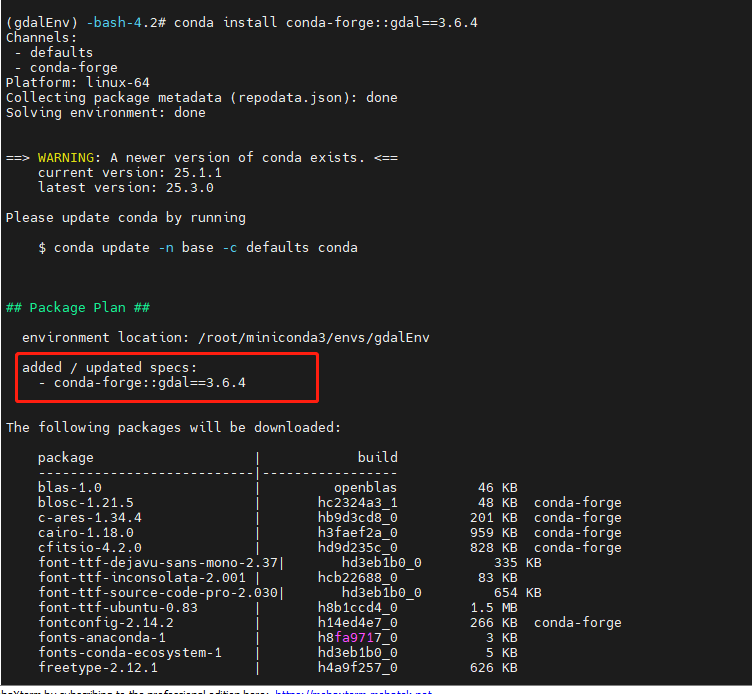Click the 'freetype-2.12.1' package name

pyautogui.click(x=97, y=668)
